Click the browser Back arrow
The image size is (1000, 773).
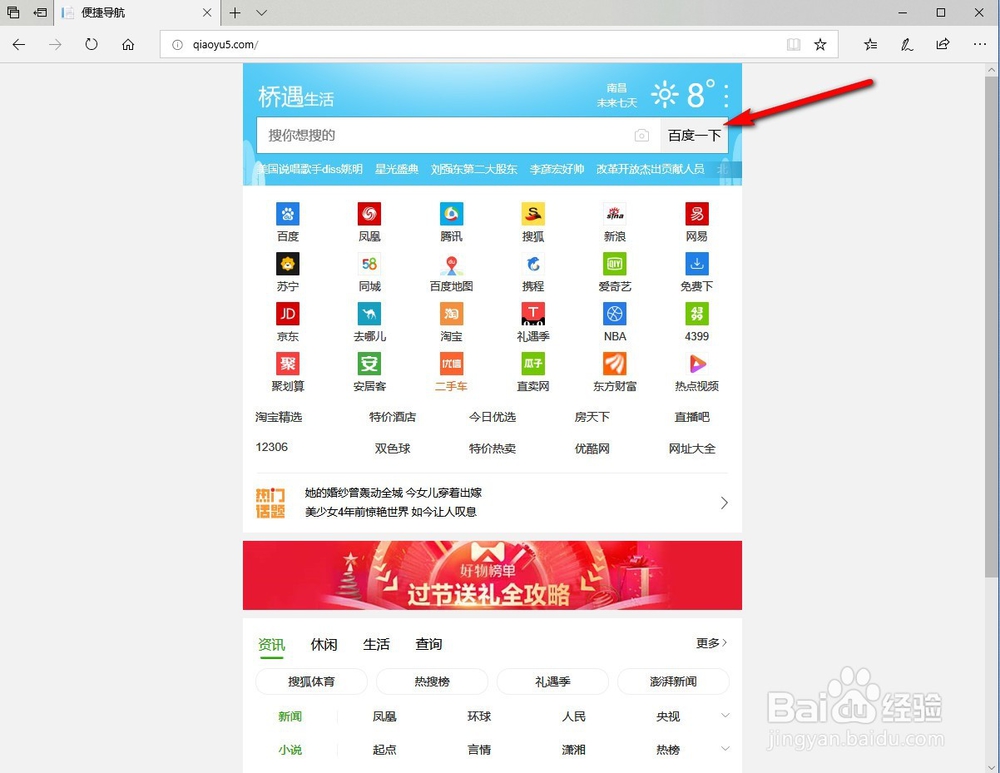tap(19, 44)
